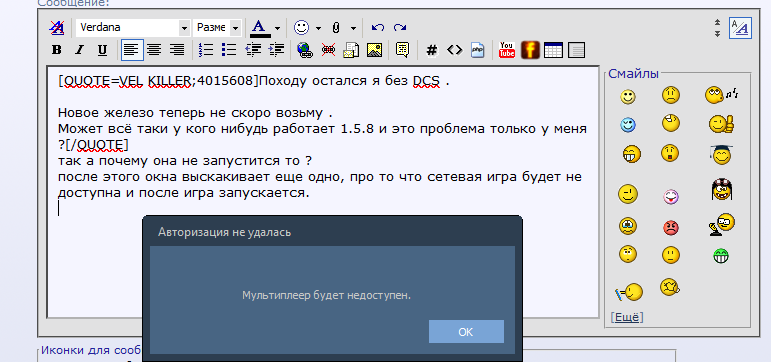Insert the sad frown smiley
Viewport: 771px width, 362px height.
click(x=671, y=94)
